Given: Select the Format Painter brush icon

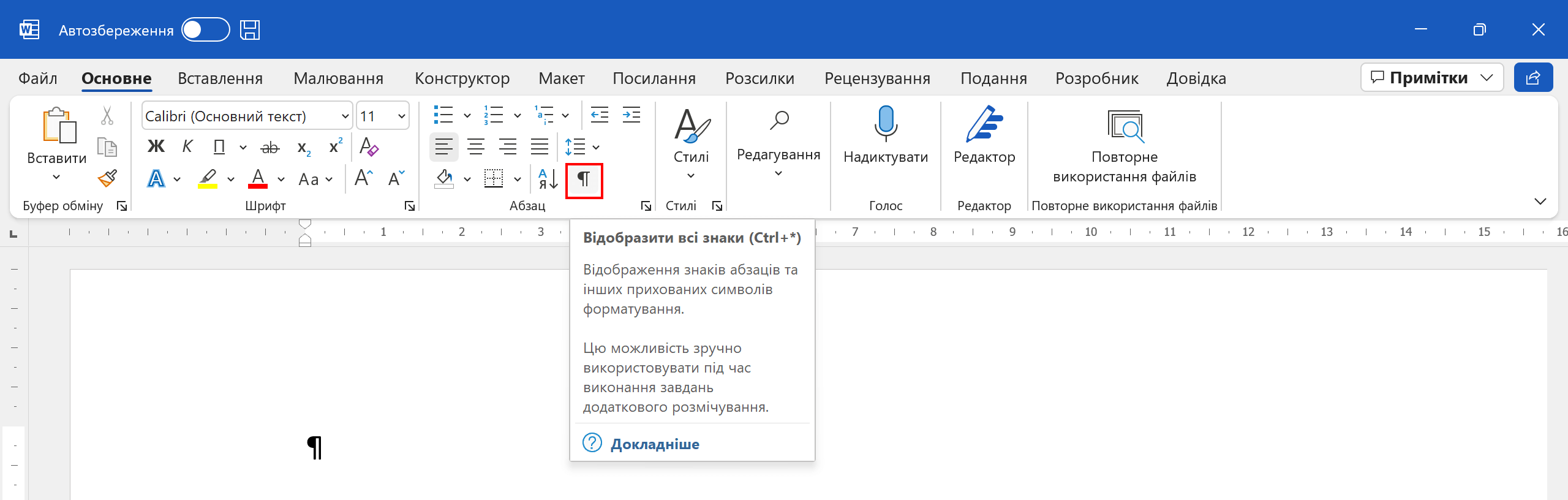Looking at the screenshot, I should coord(107,178).
